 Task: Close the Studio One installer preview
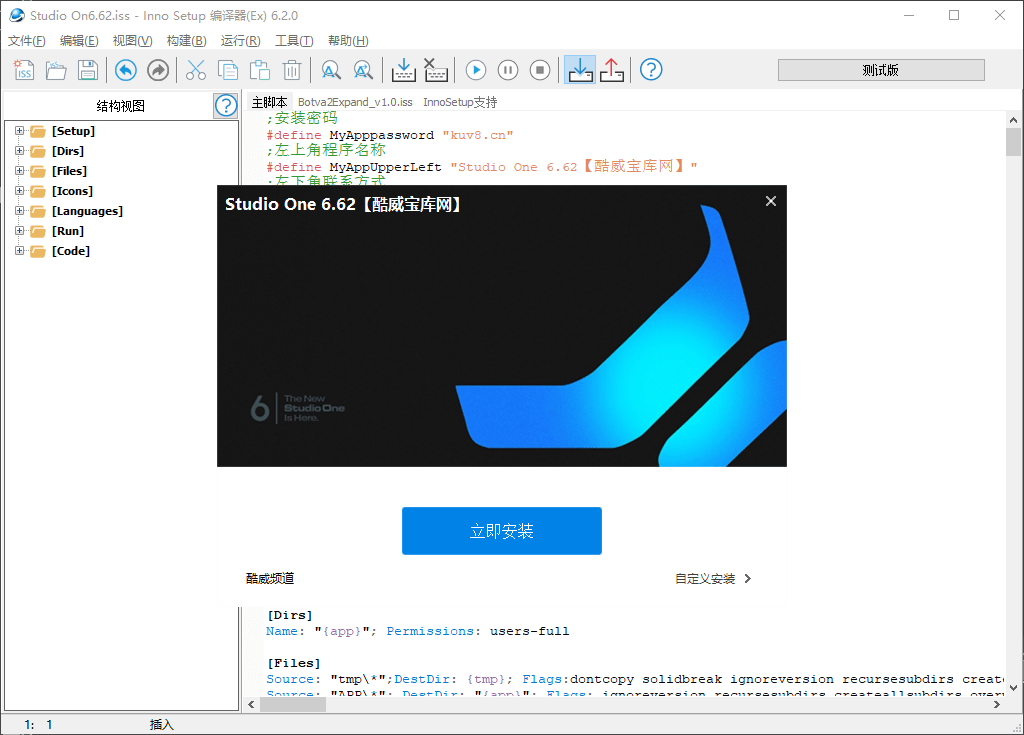coord(771,201)
